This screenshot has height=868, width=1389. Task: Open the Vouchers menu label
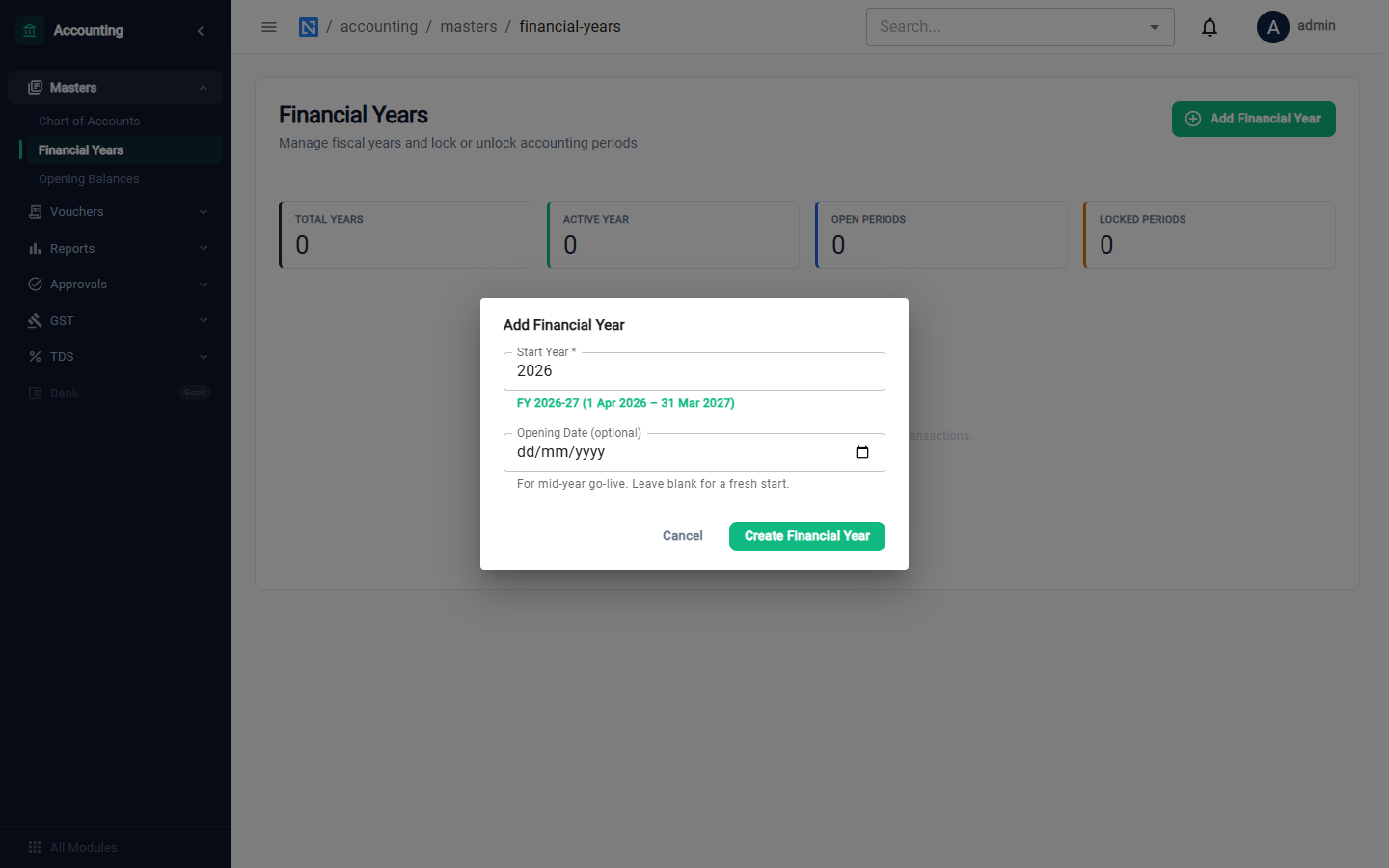tap(76, 212)
